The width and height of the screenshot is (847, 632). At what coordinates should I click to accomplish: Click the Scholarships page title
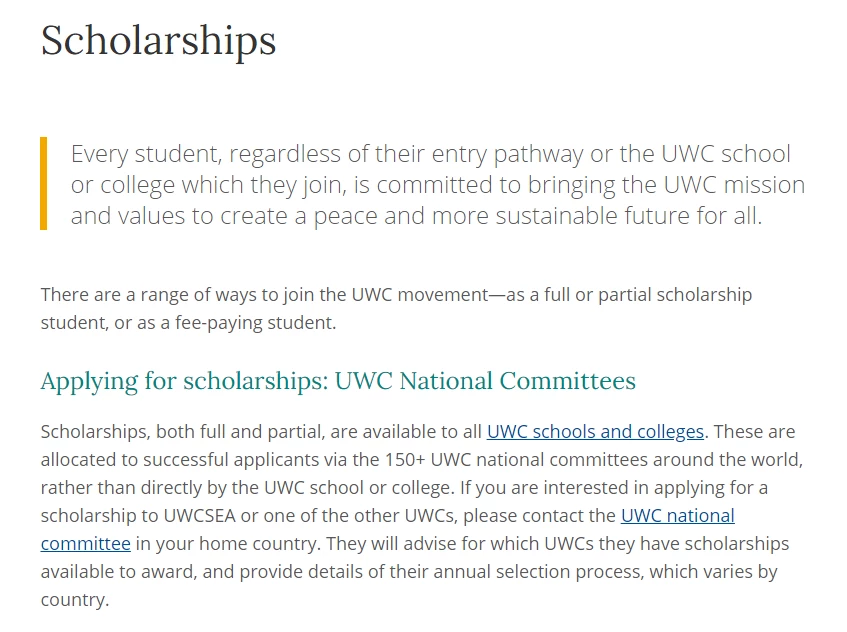tap(158, 41)
